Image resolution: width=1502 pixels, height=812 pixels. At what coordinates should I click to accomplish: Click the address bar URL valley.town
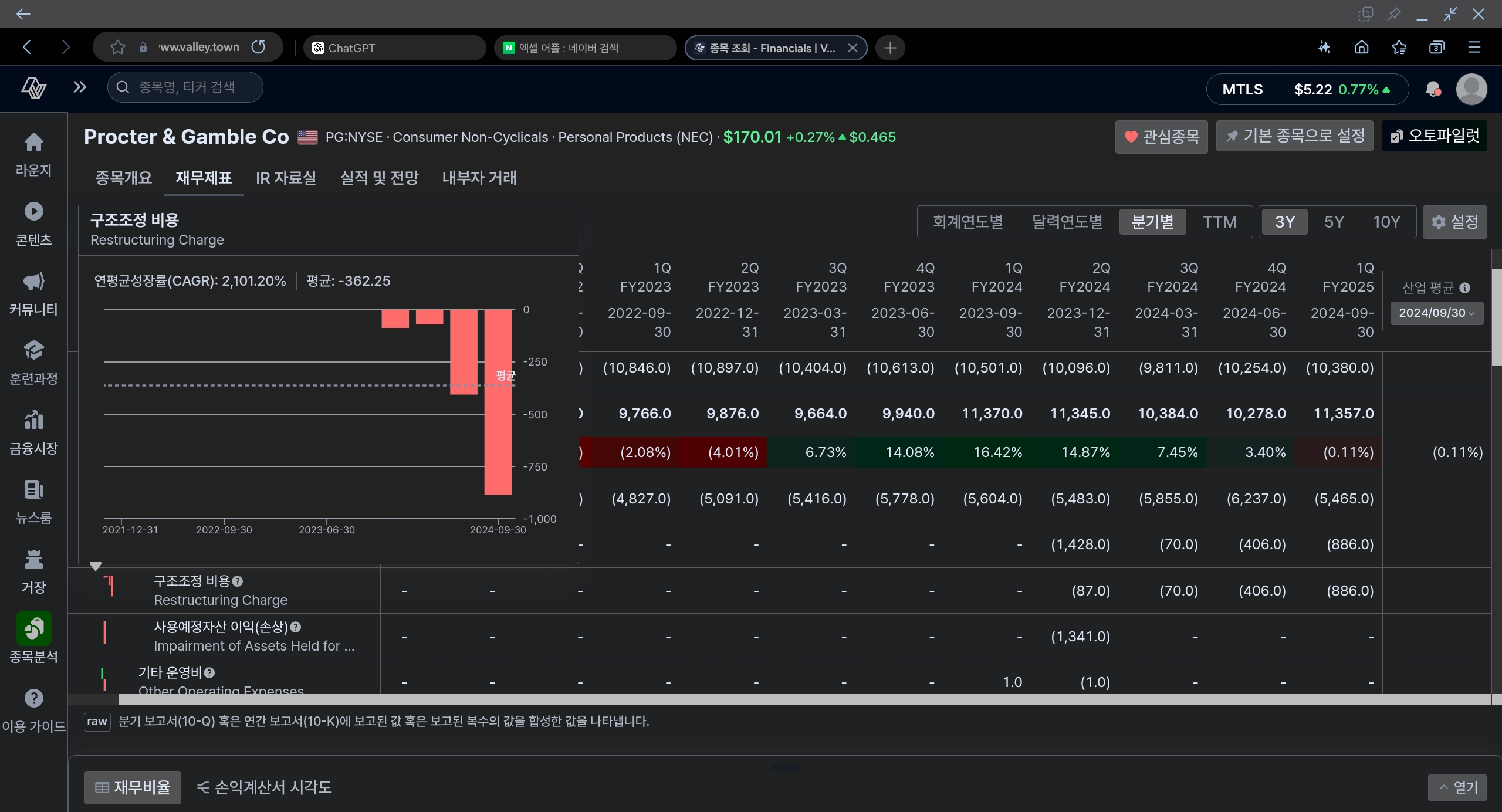tap(198, 47)
